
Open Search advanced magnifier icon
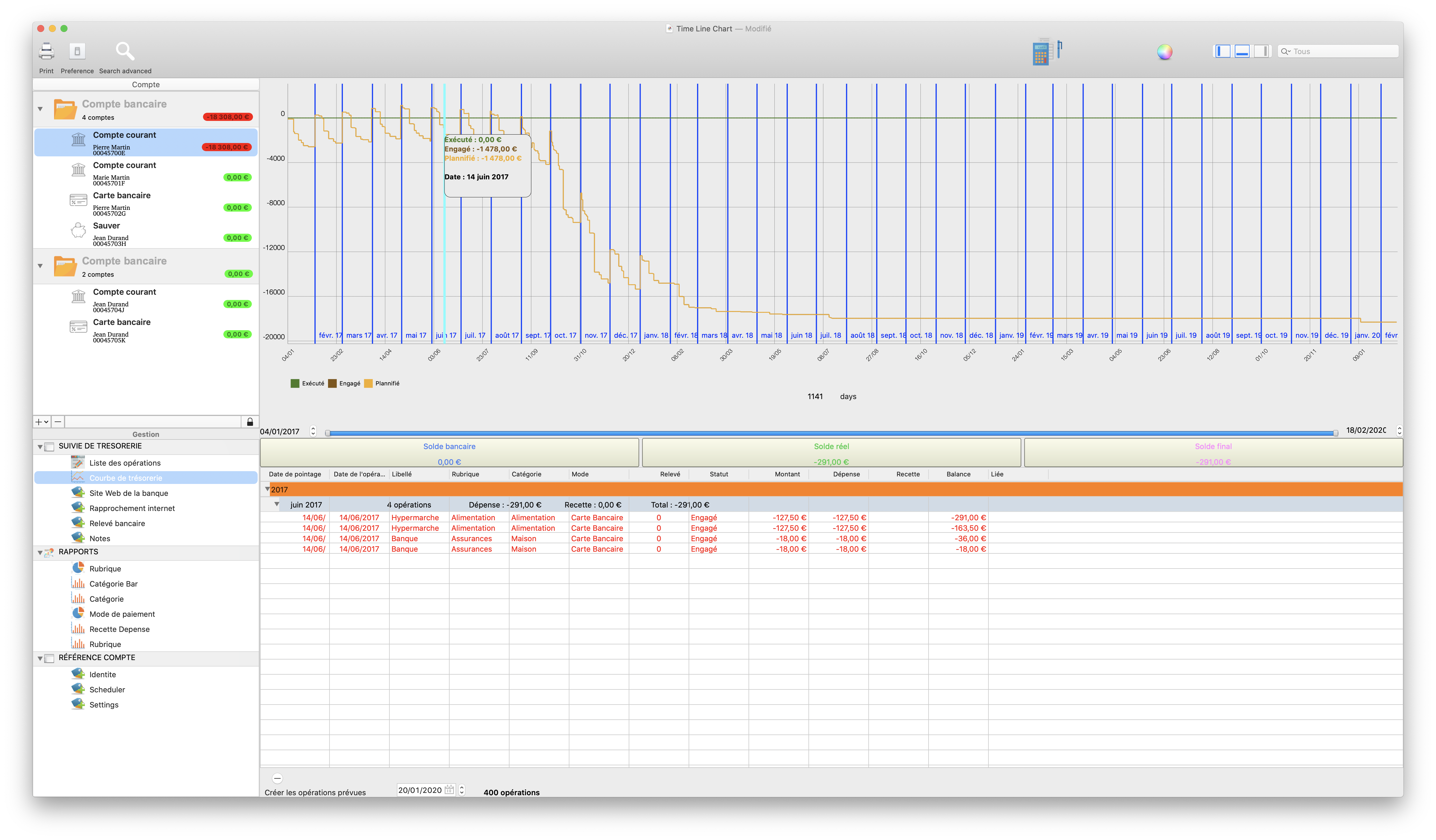point(125,52)
